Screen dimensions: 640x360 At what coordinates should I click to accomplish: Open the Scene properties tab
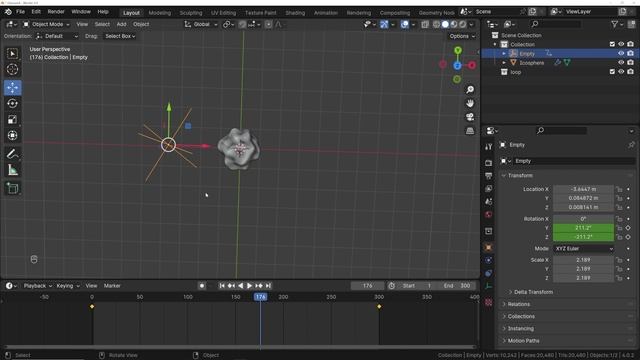tap(488, 202)
